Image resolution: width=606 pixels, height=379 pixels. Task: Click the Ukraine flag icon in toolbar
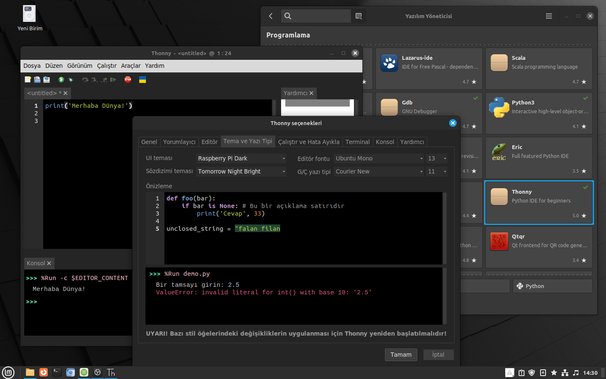[x=143, y=80]
